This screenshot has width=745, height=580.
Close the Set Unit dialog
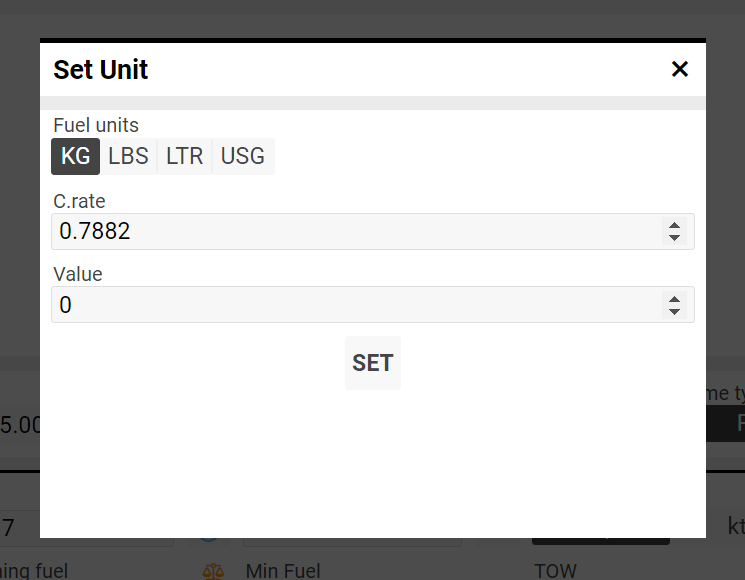tap(680, 69)
